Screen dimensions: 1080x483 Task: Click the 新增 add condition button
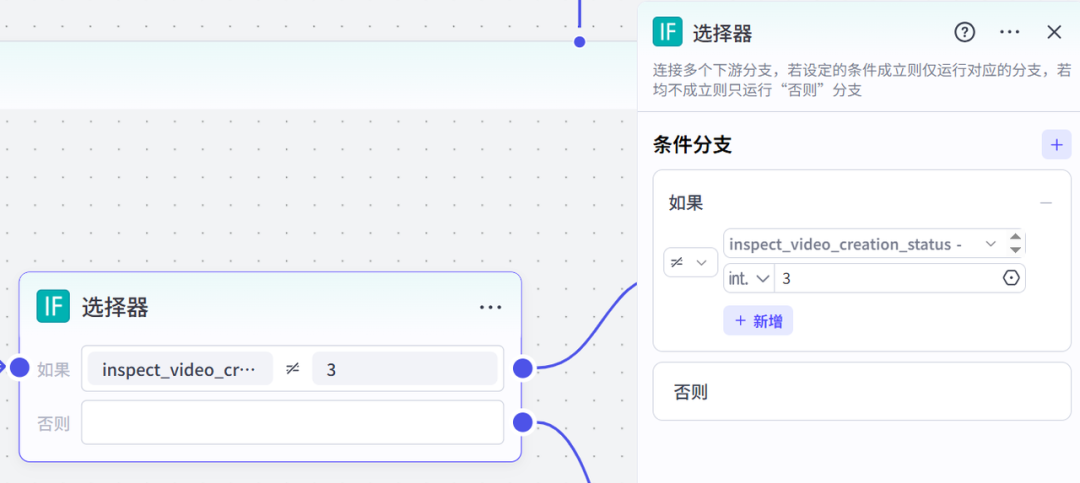pos(758,321)
